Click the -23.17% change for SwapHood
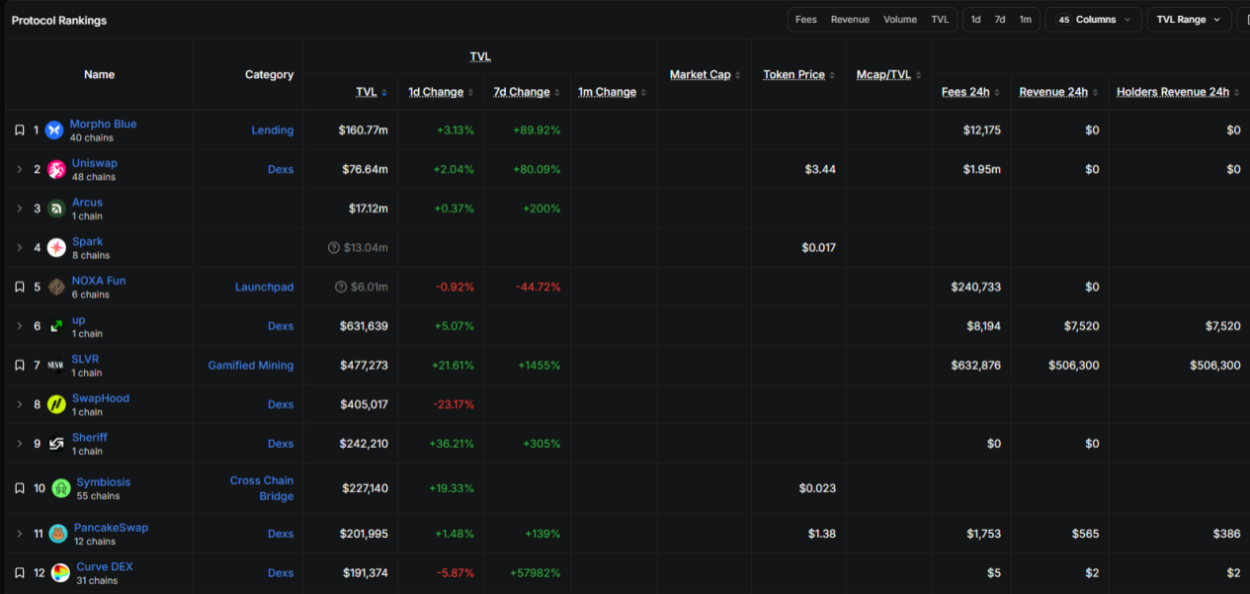 click(x=454, y=404)
